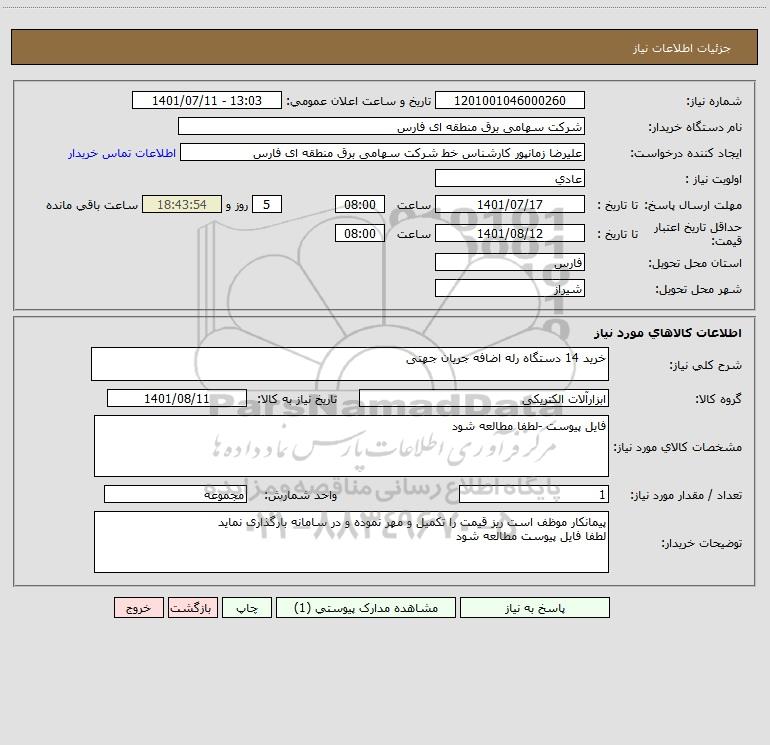Image resolution: width=770 pixels, height=745 pixels.
Task: Click the remaining days field showing 5
Action: tap(267, 204)
